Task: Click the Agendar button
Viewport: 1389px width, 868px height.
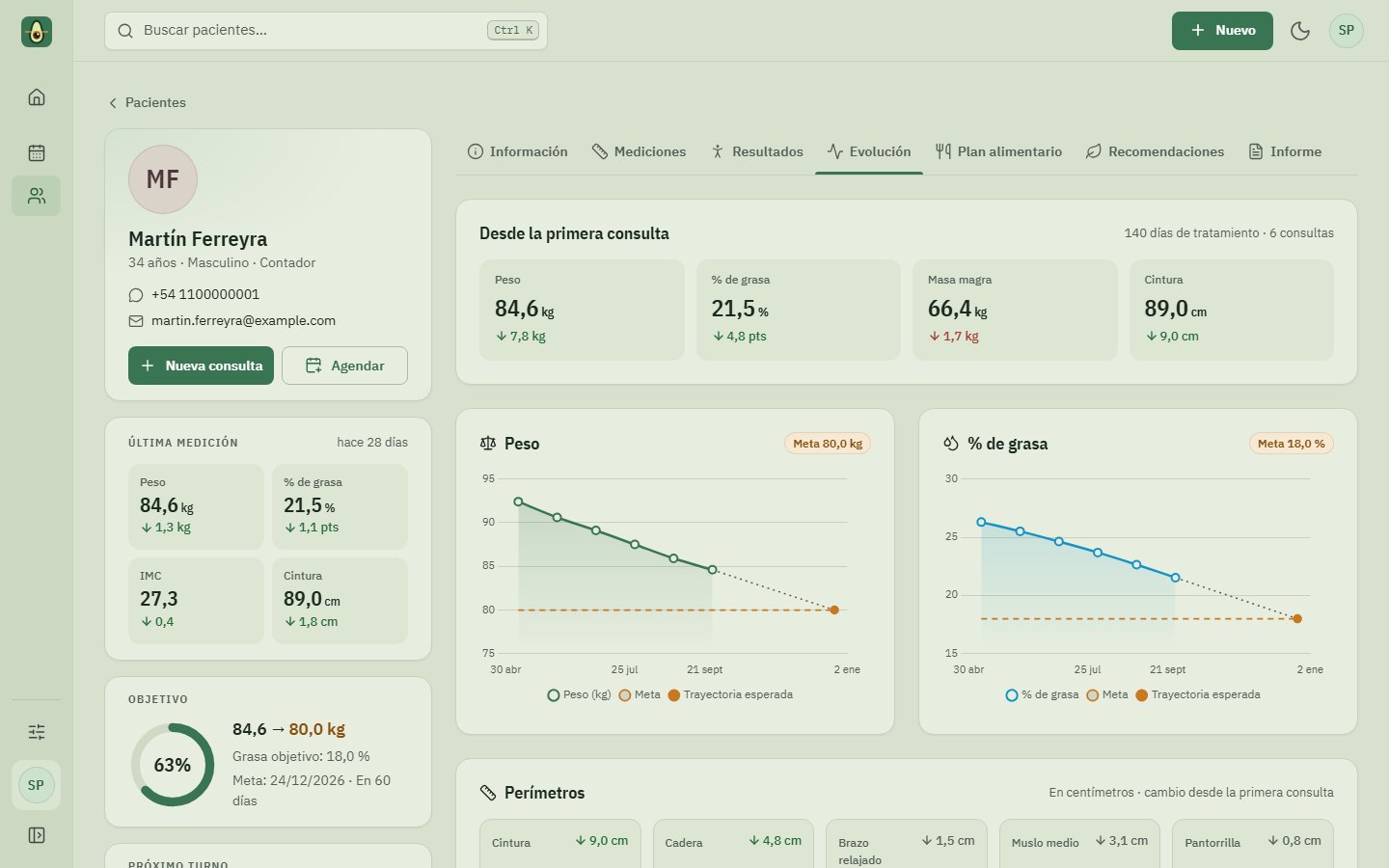Action: [x=344, y=366]
